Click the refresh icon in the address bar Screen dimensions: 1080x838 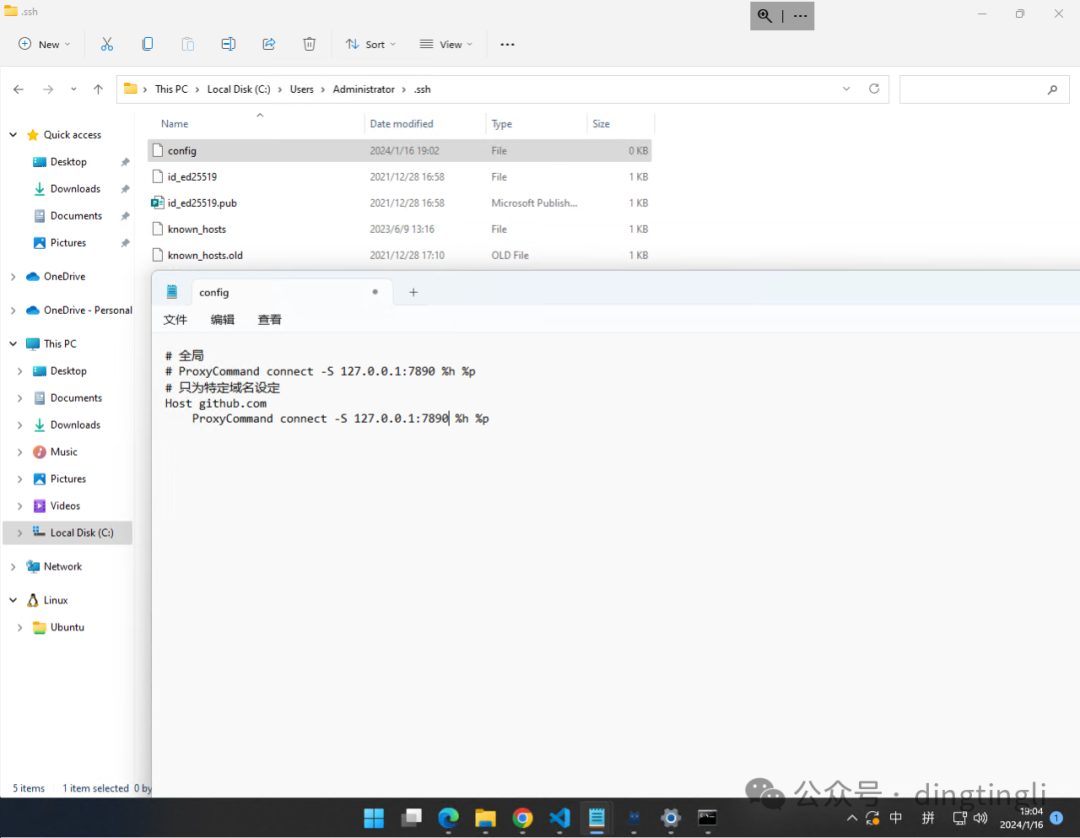click(x=873, y=89)
